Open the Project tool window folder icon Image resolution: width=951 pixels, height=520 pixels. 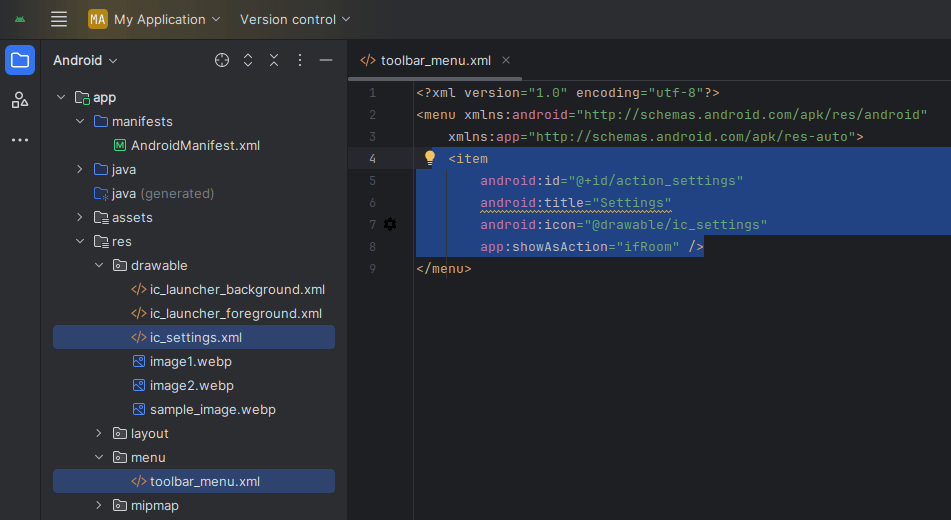(x=20, y=60)
